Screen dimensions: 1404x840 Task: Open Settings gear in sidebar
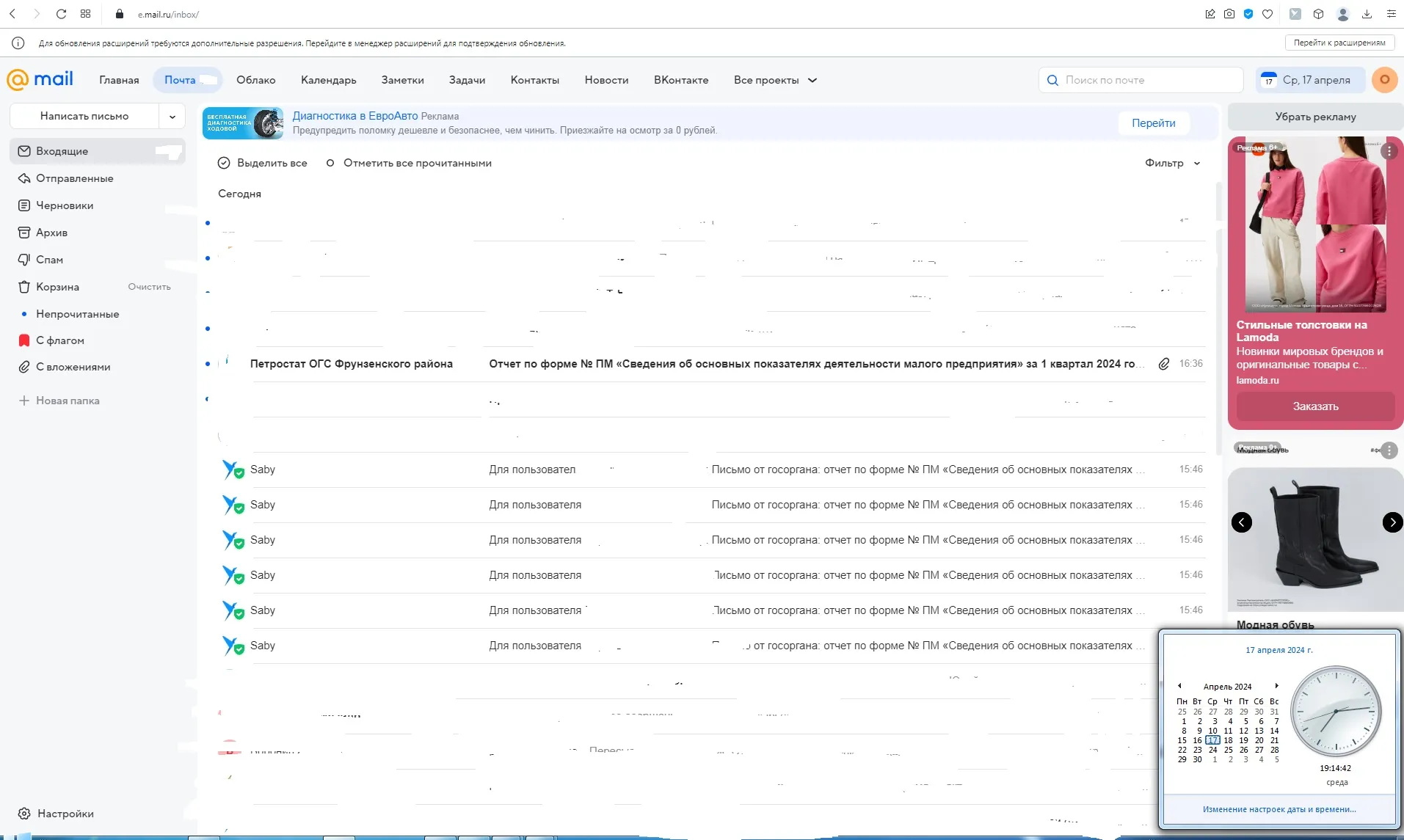[24, 814]
